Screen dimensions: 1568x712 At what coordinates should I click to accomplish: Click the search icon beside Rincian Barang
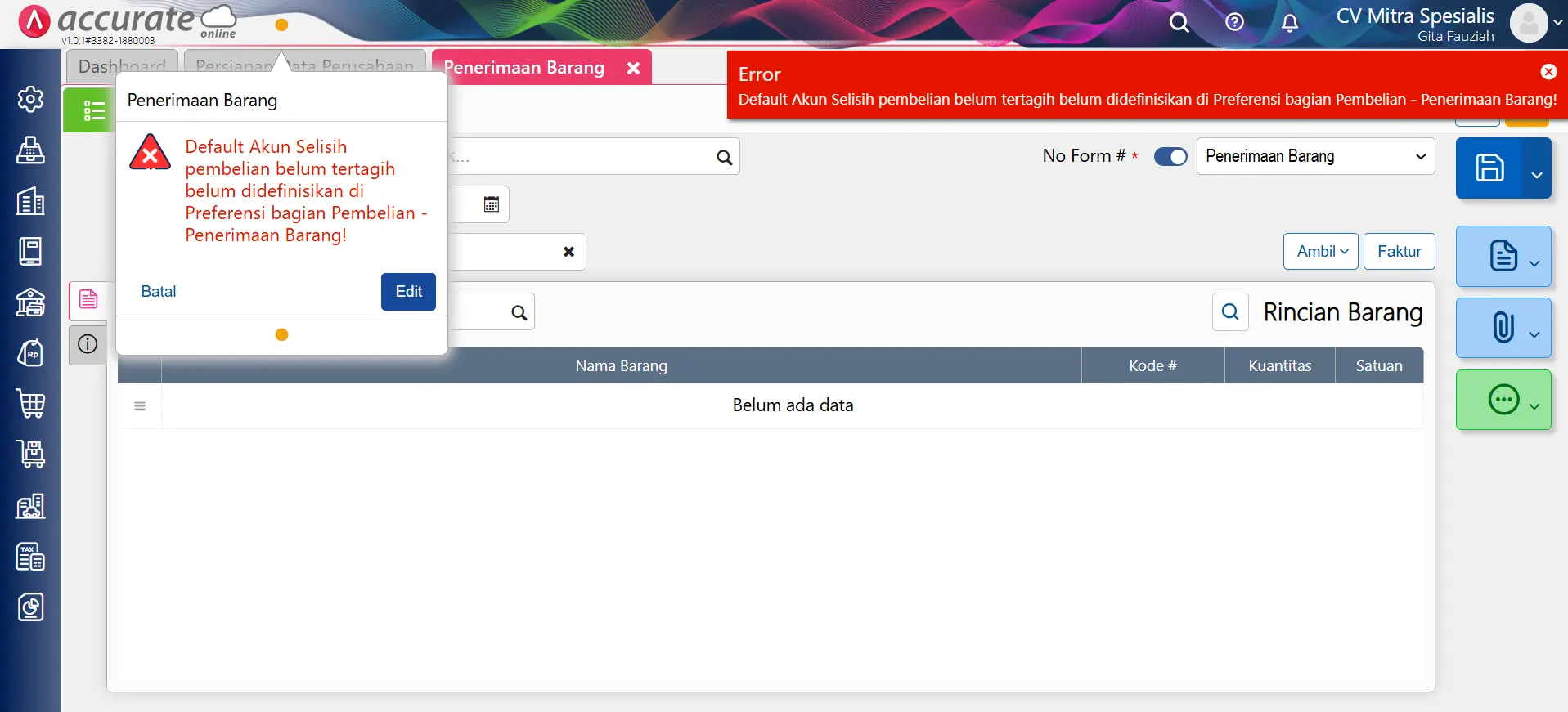click(x=1230, y=311)
